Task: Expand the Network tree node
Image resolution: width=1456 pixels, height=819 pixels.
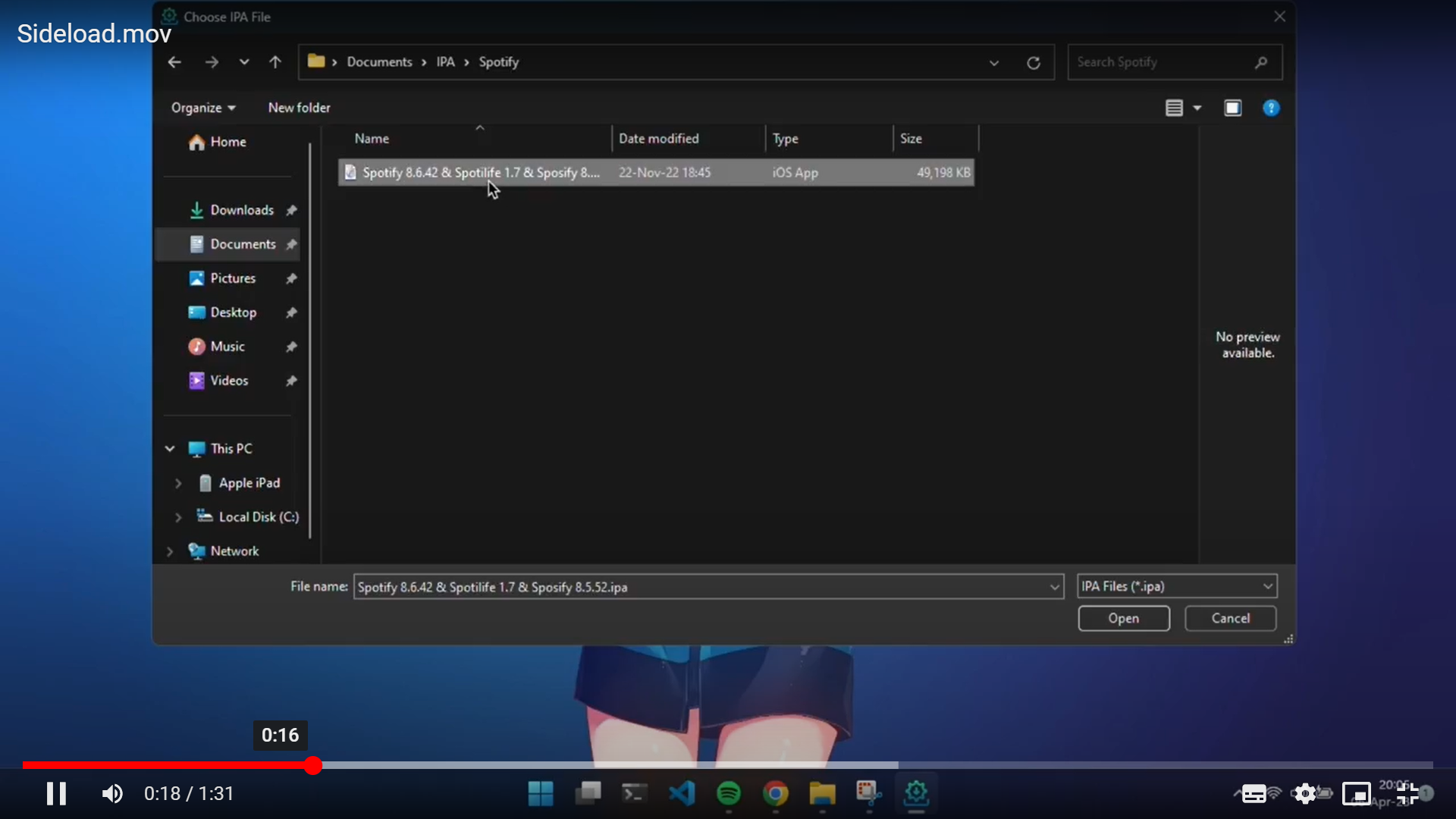Action: pyautogui.click(x=170, y=551)
